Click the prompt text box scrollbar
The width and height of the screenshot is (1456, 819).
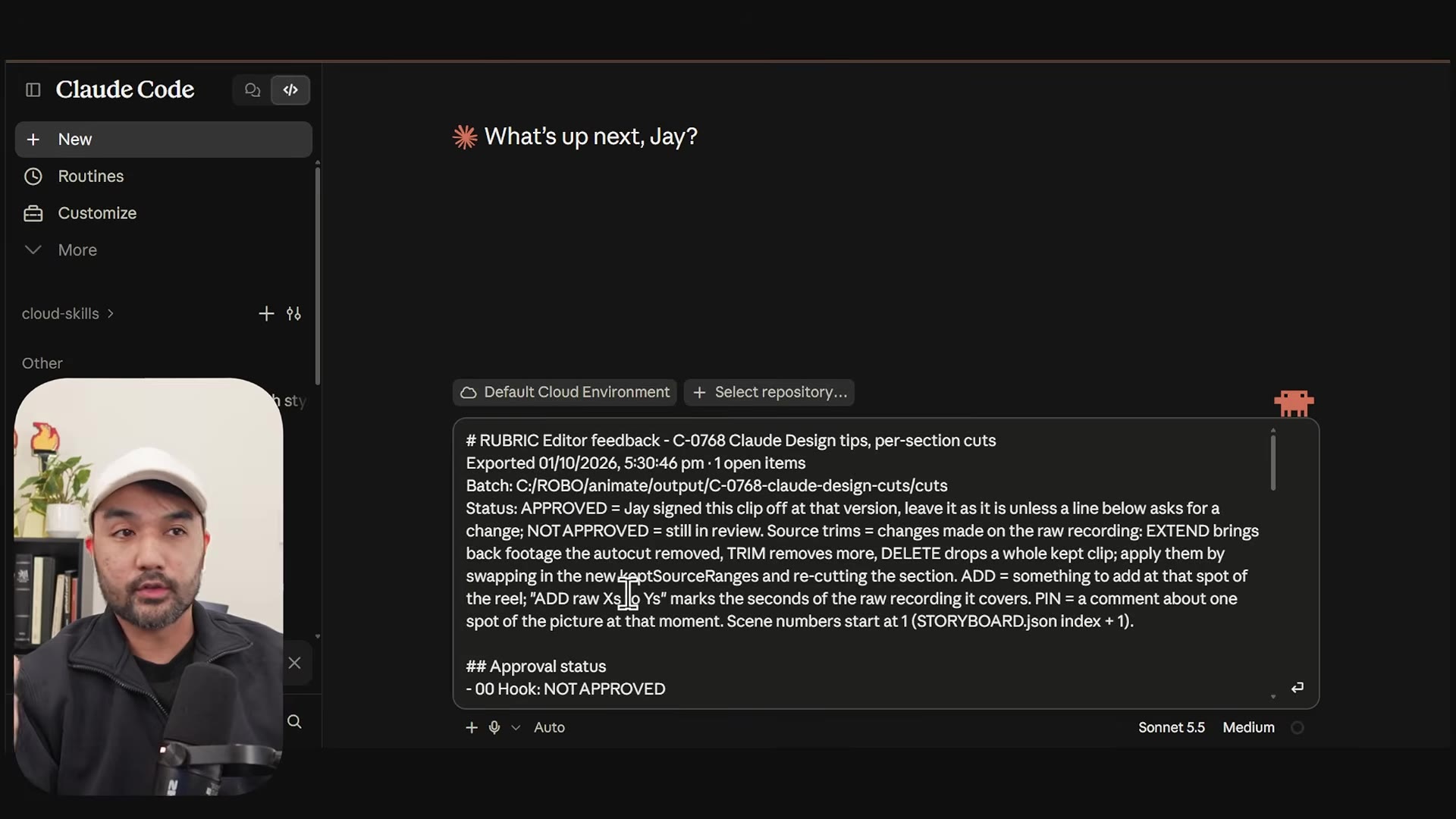click(x=1273, y=463)
